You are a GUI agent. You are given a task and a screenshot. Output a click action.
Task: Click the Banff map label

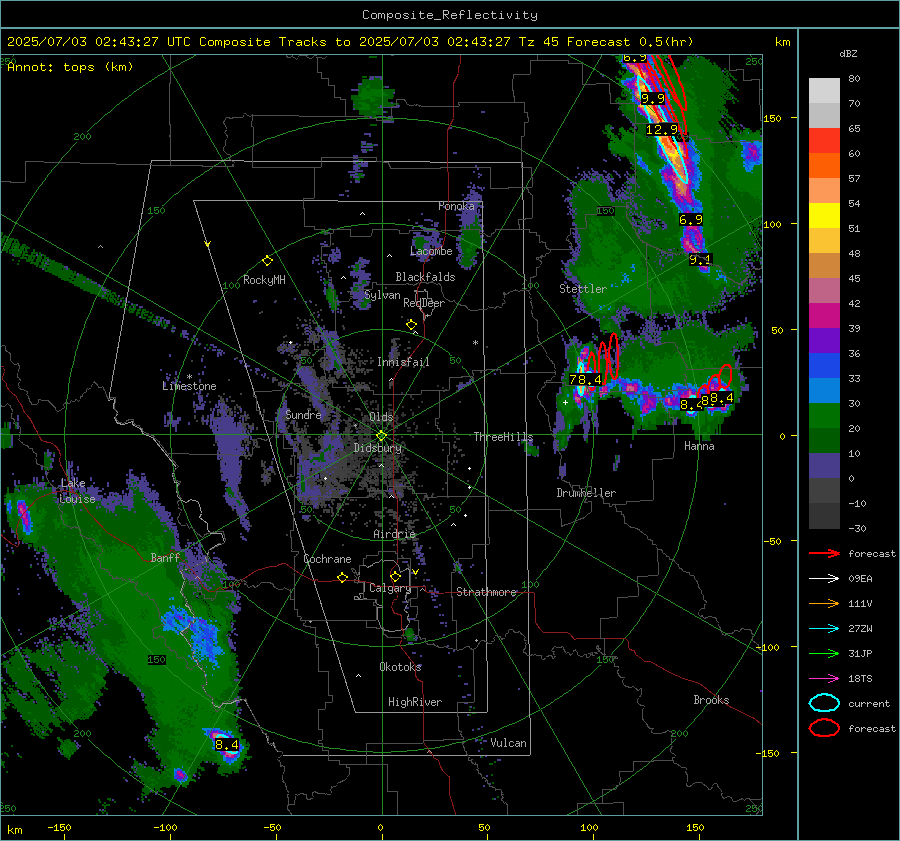(x=165, y=557)
